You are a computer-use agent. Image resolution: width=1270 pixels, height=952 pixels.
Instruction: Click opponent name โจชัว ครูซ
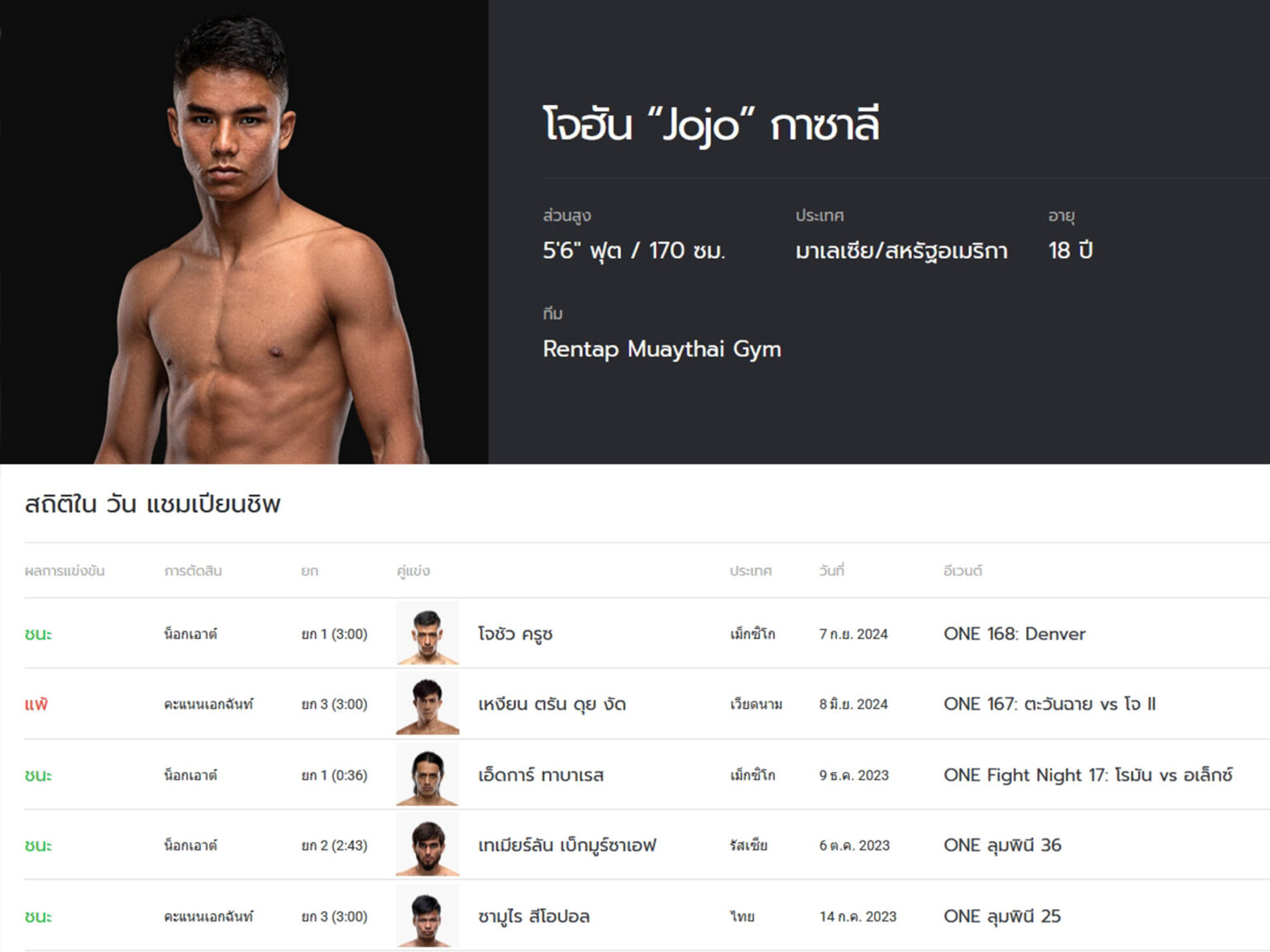click(x=515, y=634)
